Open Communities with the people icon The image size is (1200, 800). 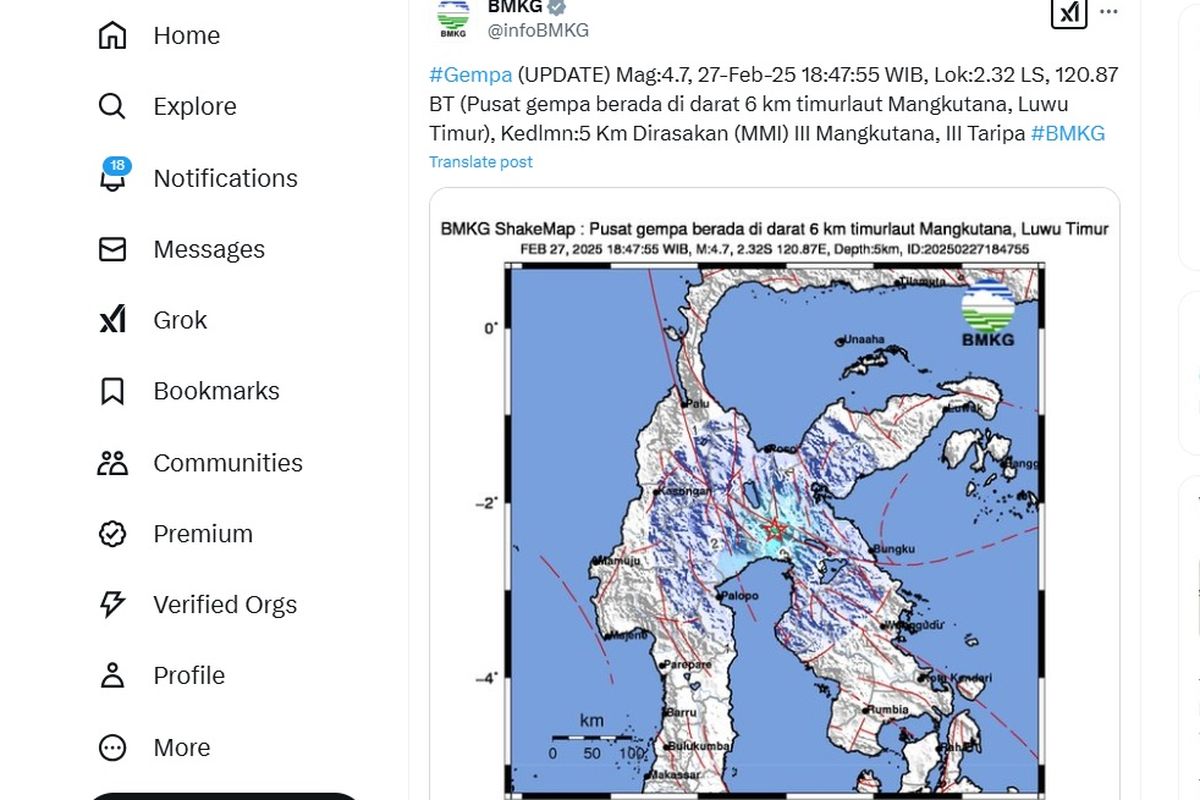[113, 462]
